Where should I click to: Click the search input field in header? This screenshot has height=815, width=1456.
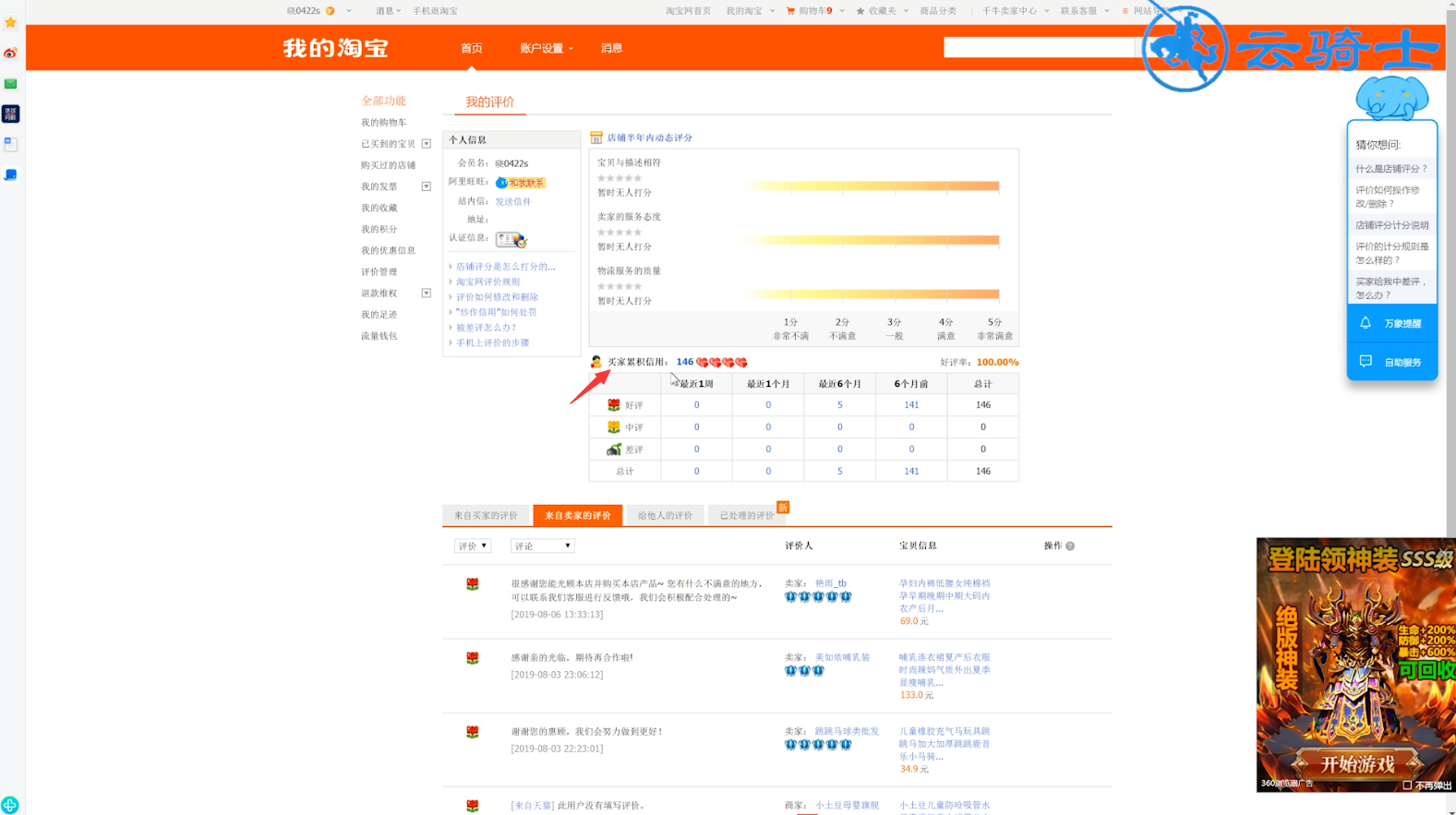(1039, 47)
